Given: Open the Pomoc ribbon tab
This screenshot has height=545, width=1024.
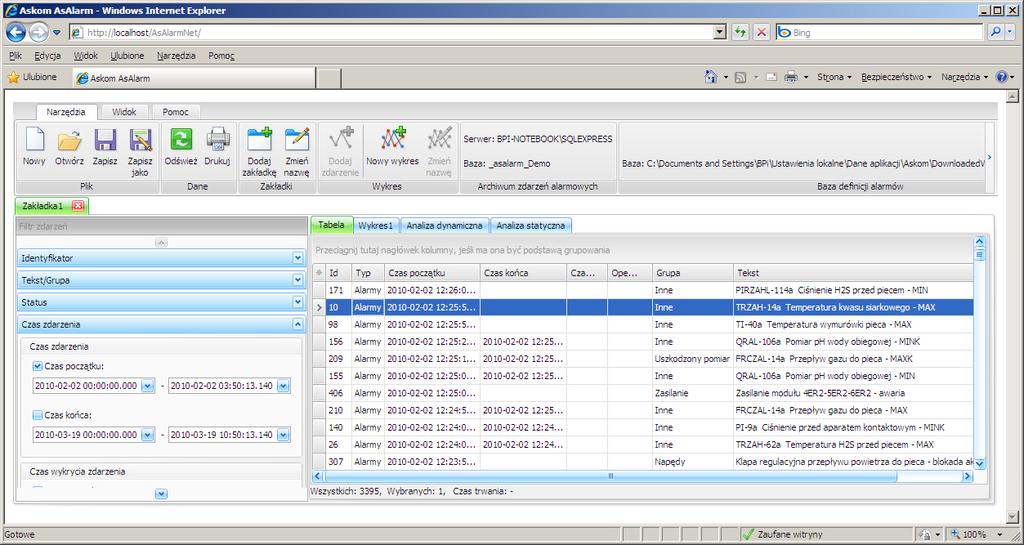Looking at the screenshot, I should tap(175, 112).
